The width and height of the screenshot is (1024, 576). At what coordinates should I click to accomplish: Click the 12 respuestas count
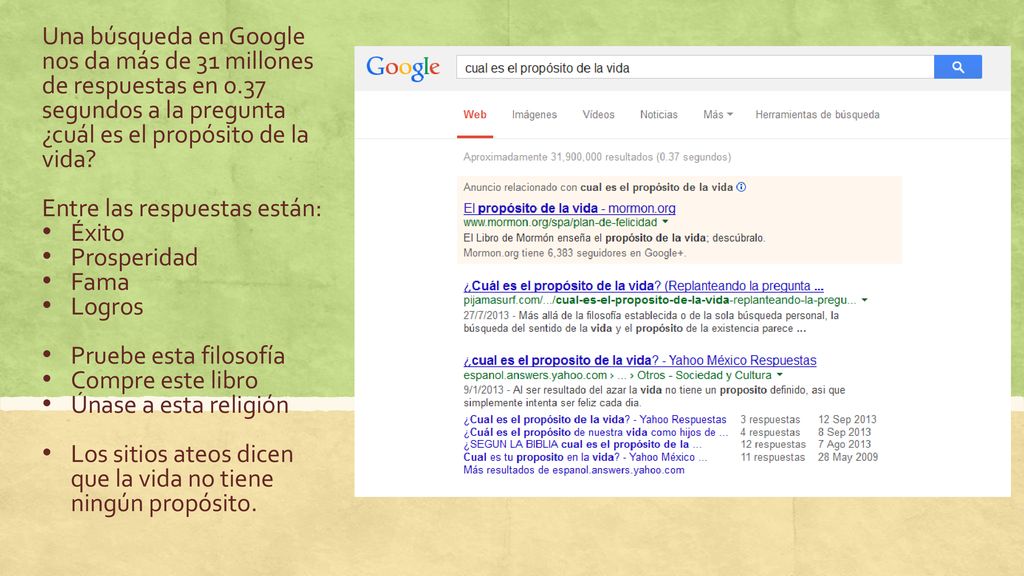(773, 445)
